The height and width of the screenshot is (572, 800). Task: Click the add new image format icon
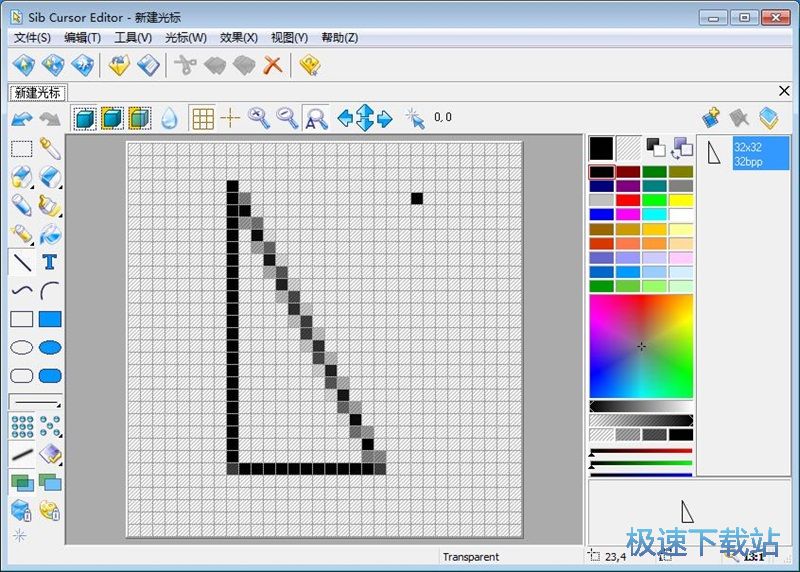[711, 118]
